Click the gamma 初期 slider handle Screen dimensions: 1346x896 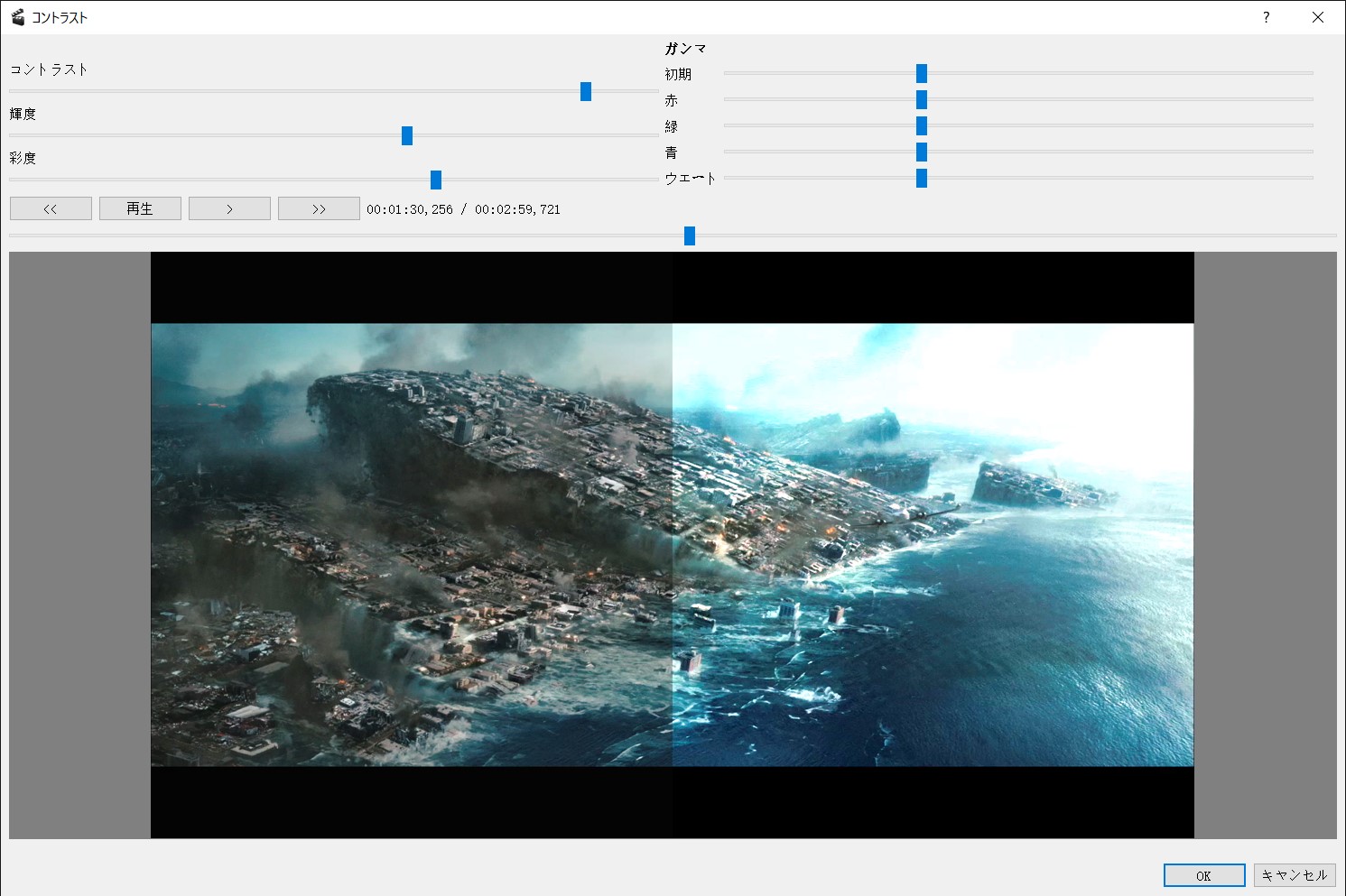click(922, 73)
